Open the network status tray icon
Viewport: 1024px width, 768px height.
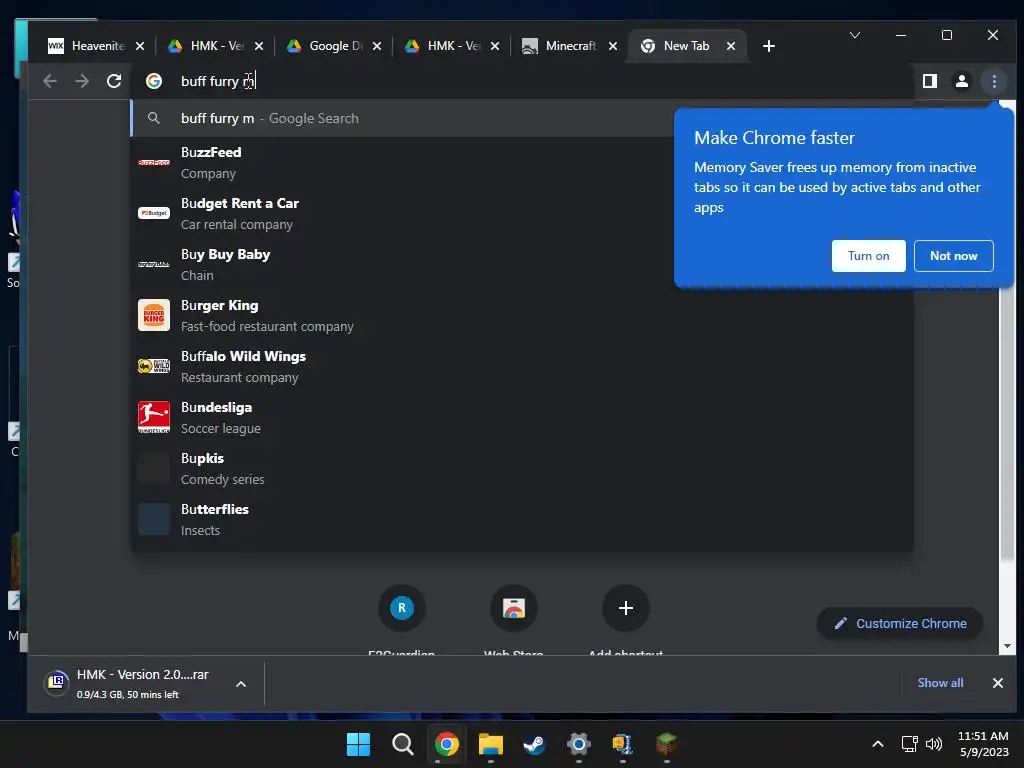click(x=910, y=744)
